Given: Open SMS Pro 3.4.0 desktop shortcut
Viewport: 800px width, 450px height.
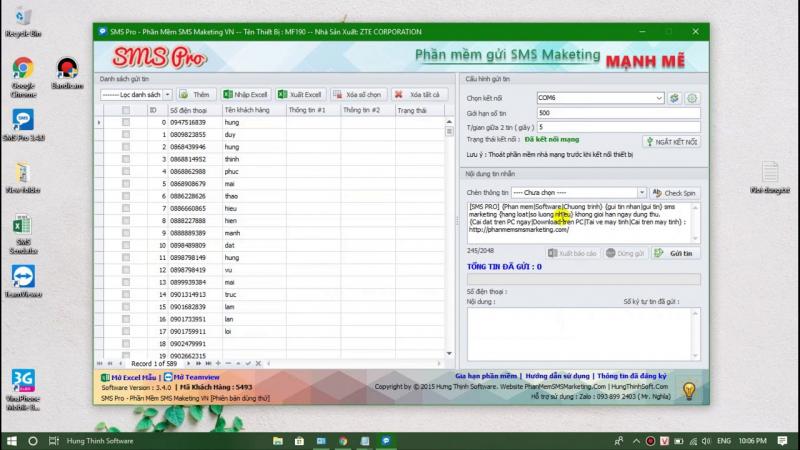Looking at the screenshot, I should [x=22, y=124].
